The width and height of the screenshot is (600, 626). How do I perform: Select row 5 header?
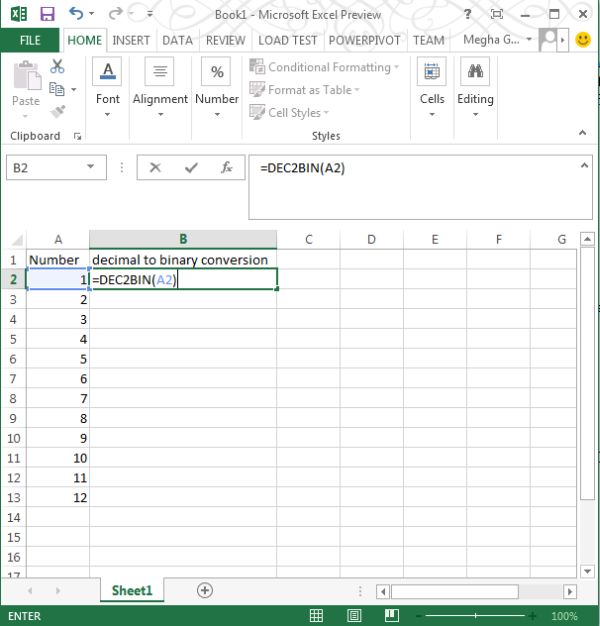[x=13, y=339]
